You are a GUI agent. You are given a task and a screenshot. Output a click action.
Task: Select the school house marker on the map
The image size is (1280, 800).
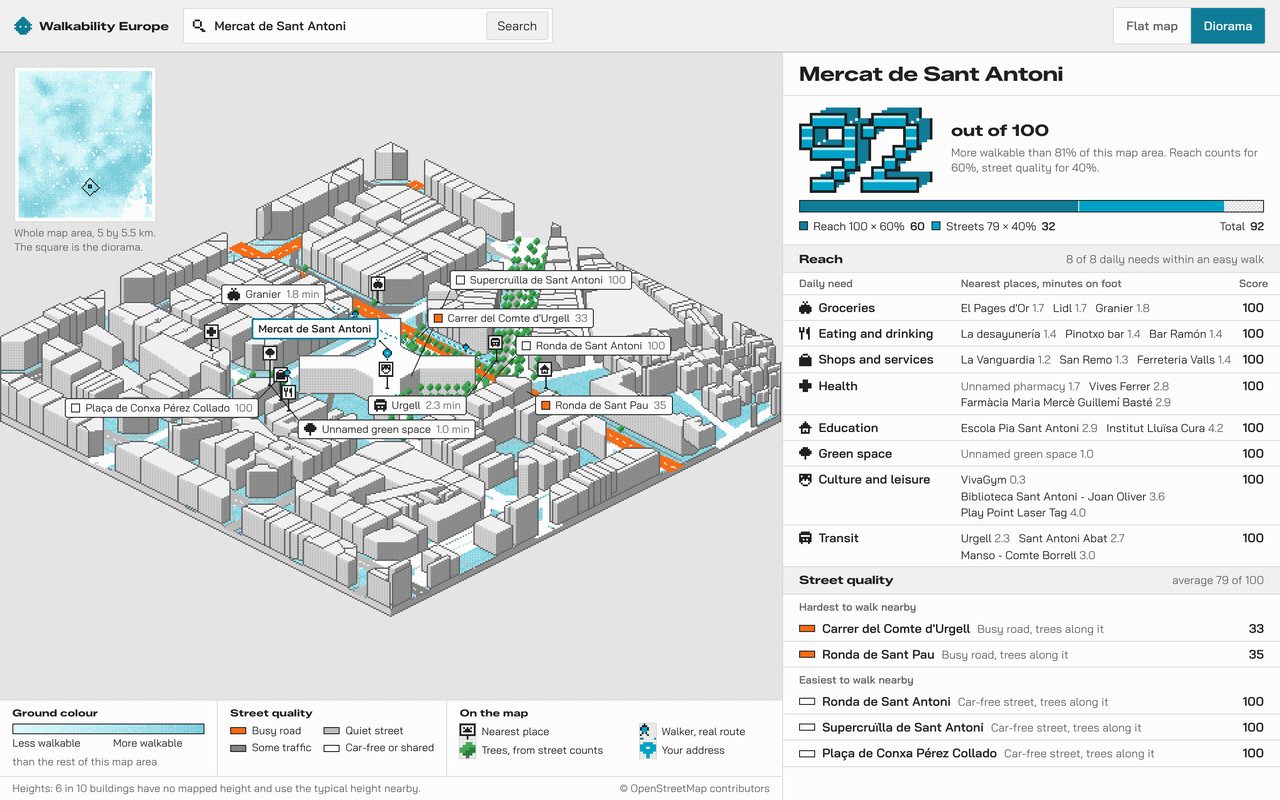pos(545,370)
